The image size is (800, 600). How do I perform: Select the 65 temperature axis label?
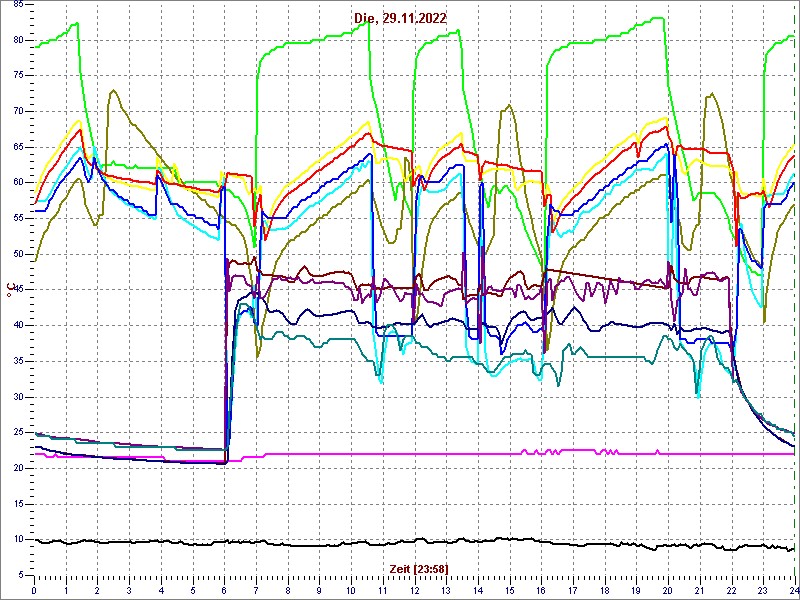pyautogui.click(x=18, y=147)
